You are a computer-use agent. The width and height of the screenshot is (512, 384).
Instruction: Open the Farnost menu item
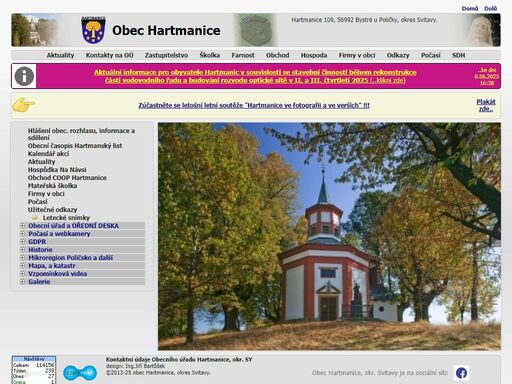(243, 55)
